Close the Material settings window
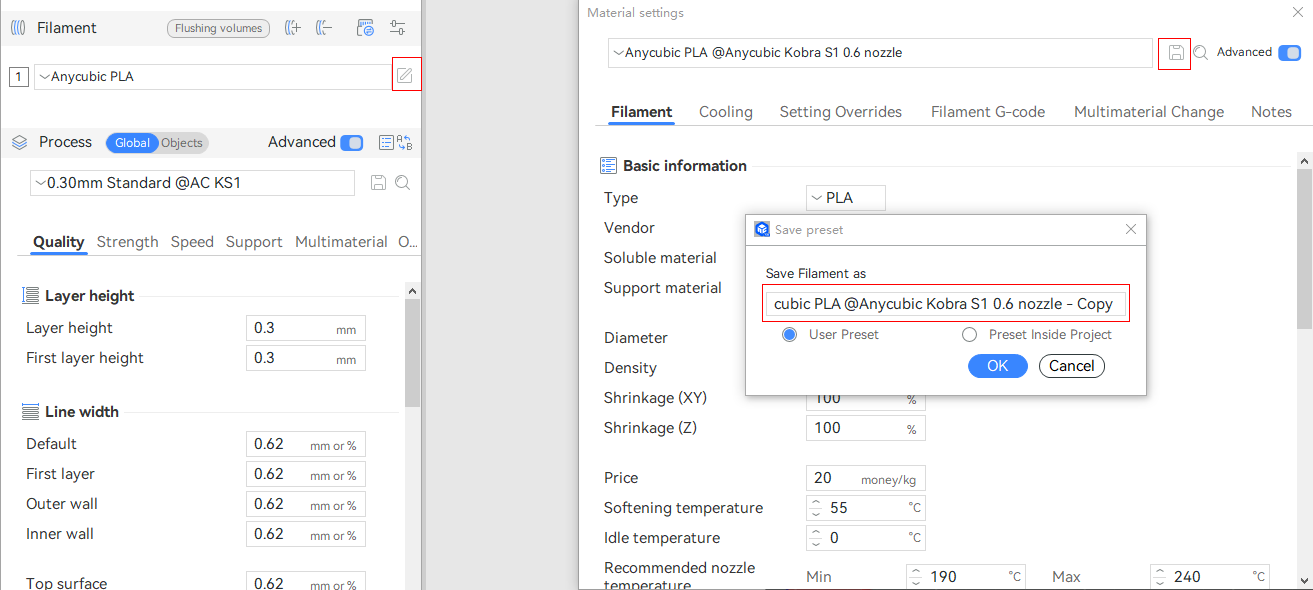 pos(1298,12)
